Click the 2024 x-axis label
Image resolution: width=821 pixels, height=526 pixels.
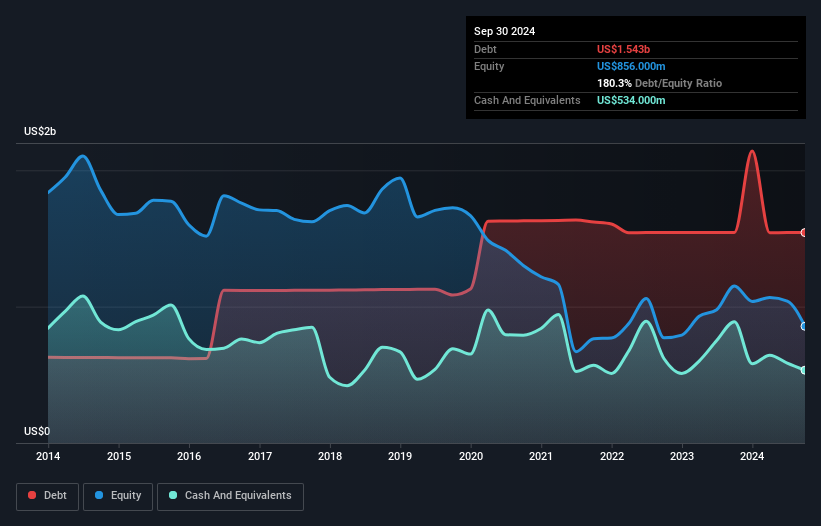click(x=753, y=458)
